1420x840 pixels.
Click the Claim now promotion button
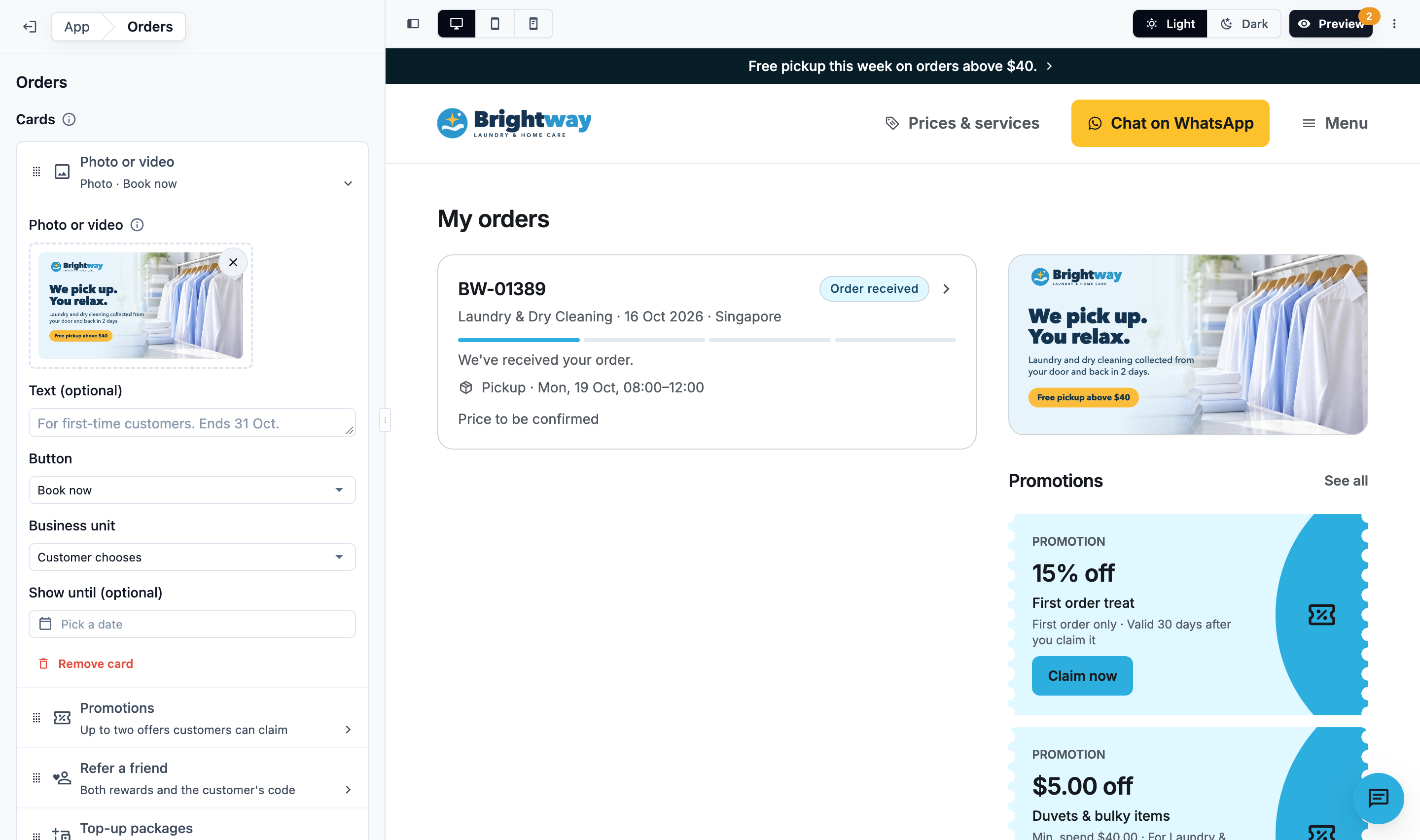coord(1082,676)
